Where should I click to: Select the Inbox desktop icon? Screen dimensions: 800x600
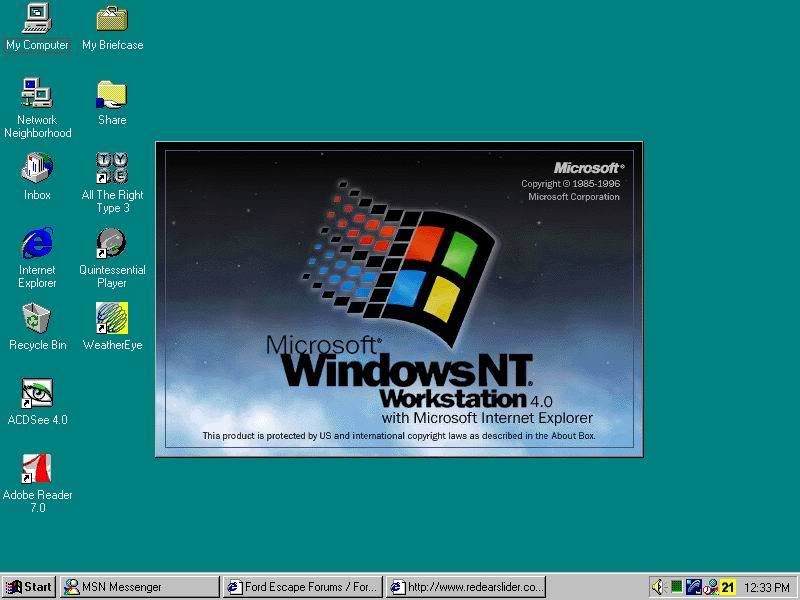pyautogui.click(x=37, y=168)
